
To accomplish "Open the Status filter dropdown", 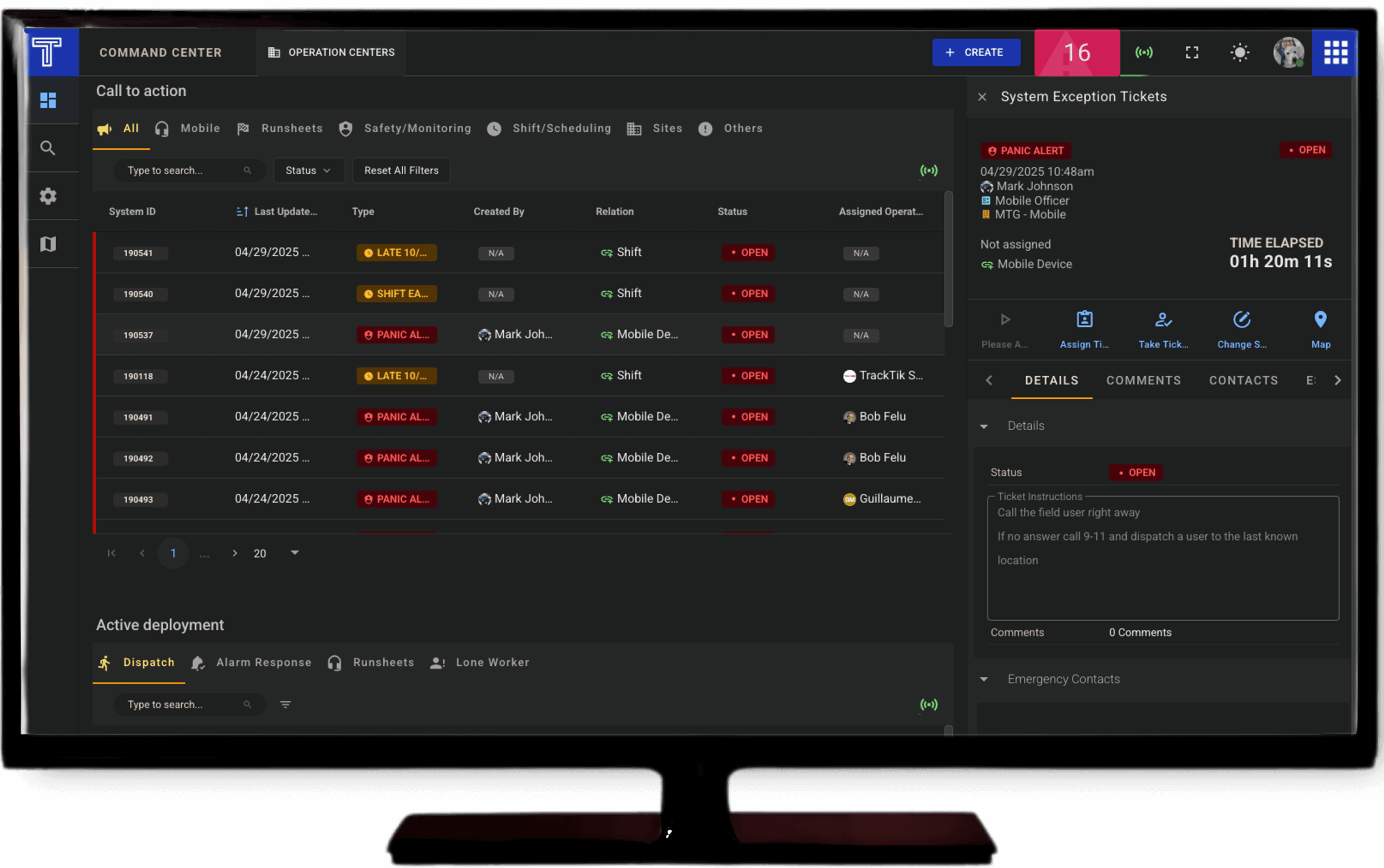I will pos(308,170).
